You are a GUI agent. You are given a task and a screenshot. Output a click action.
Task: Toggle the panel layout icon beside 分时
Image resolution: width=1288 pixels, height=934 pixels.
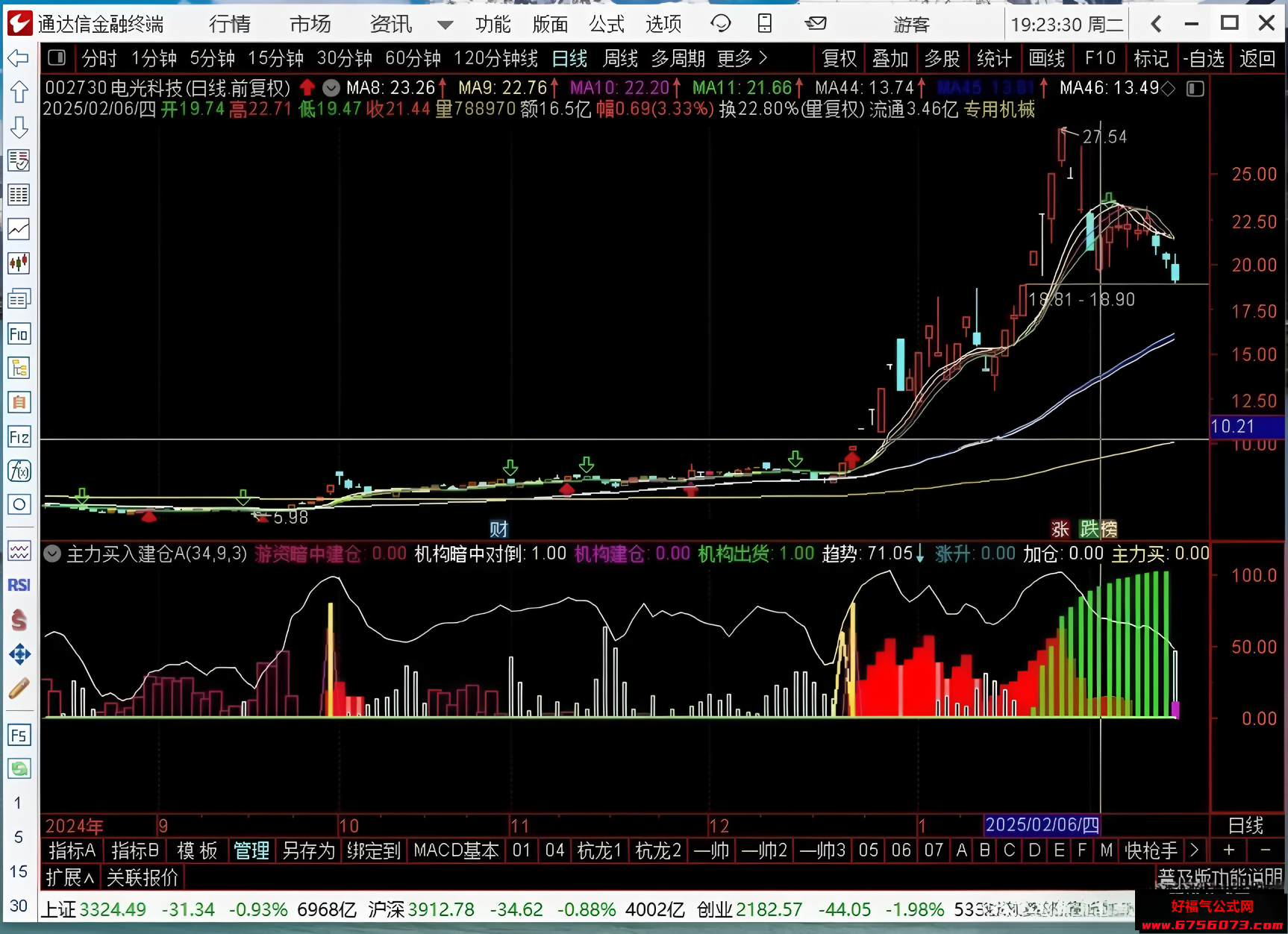(57, 57)
